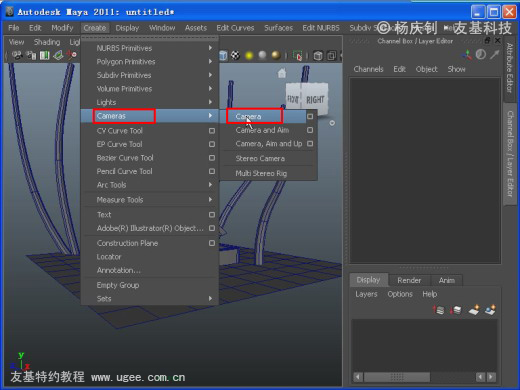This screenshot has width=520, height=390.
Task: Open option box for CV Curve Tool
Action: tap(212, 131)
